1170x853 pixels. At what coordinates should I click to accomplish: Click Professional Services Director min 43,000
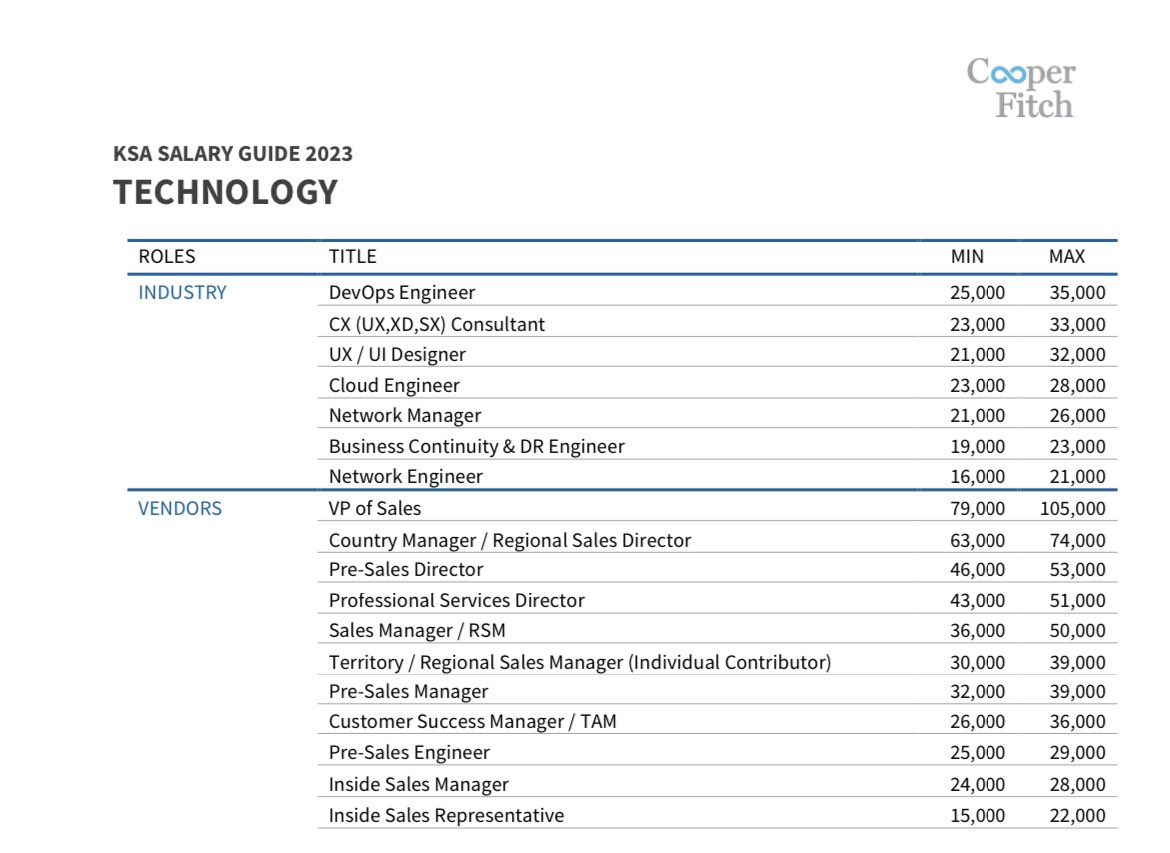point(977,601)
